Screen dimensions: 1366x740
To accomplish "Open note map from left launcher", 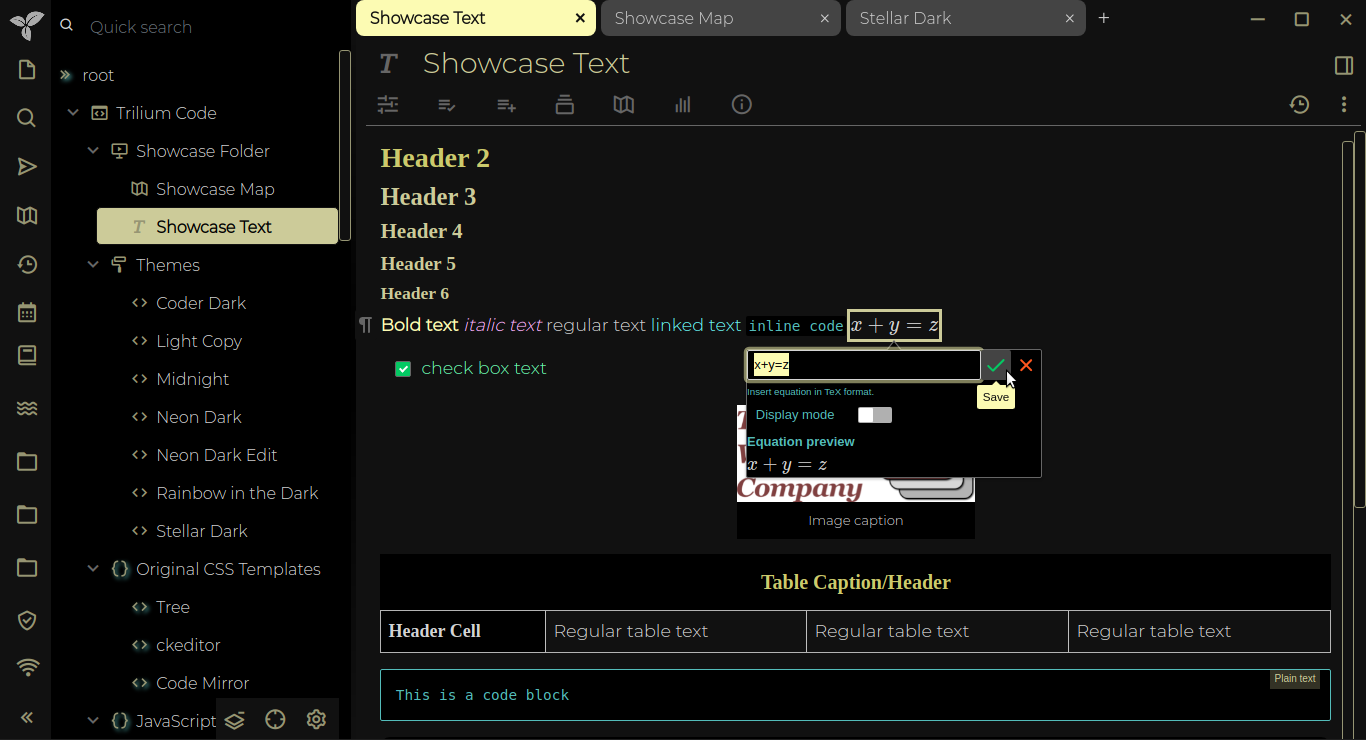I will [x=27, y=216].
